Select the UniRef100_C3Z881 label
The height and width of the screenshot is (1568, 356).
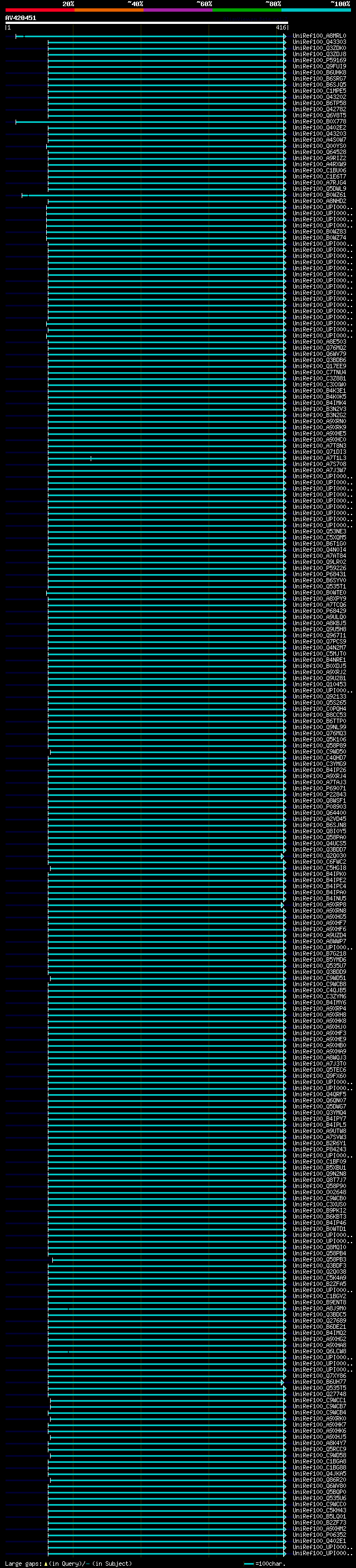click(x=319, y=379)
